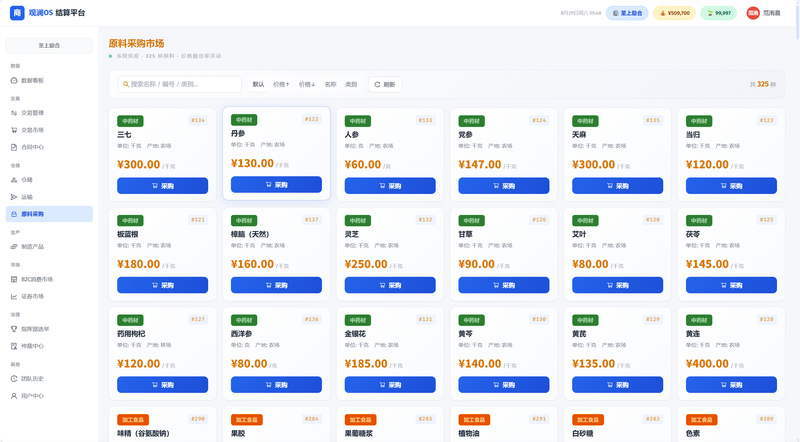Viewport: 800px width, 442px height.
Task: Purchase 灵芝 with its 采购 button
Action: 390,285
